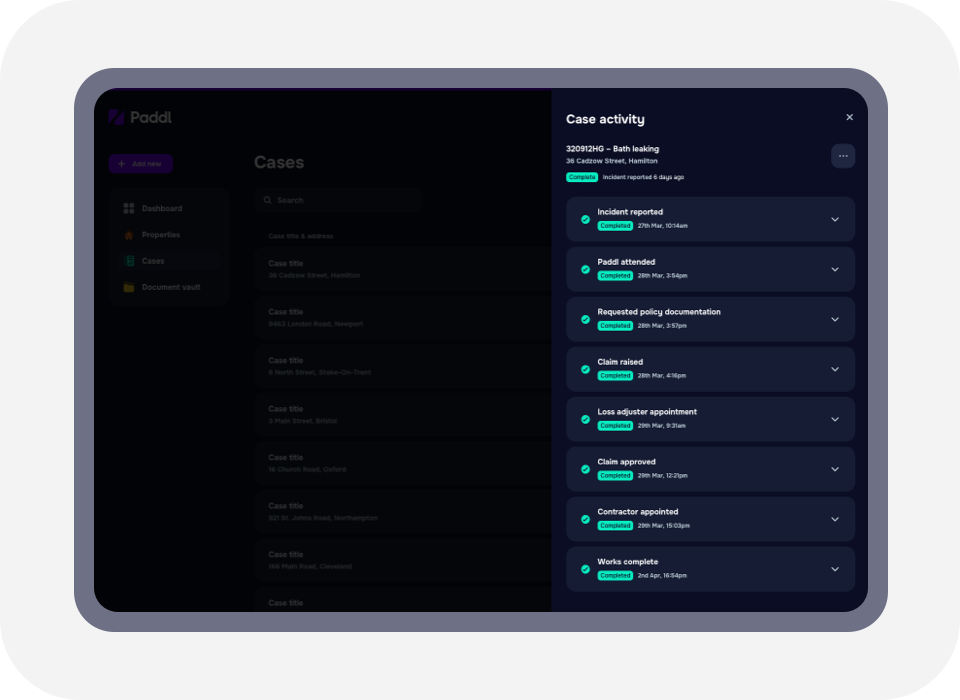Click the Properties house icon
The height and width of the screenshot is (700, 960).
tap(128, 235)
